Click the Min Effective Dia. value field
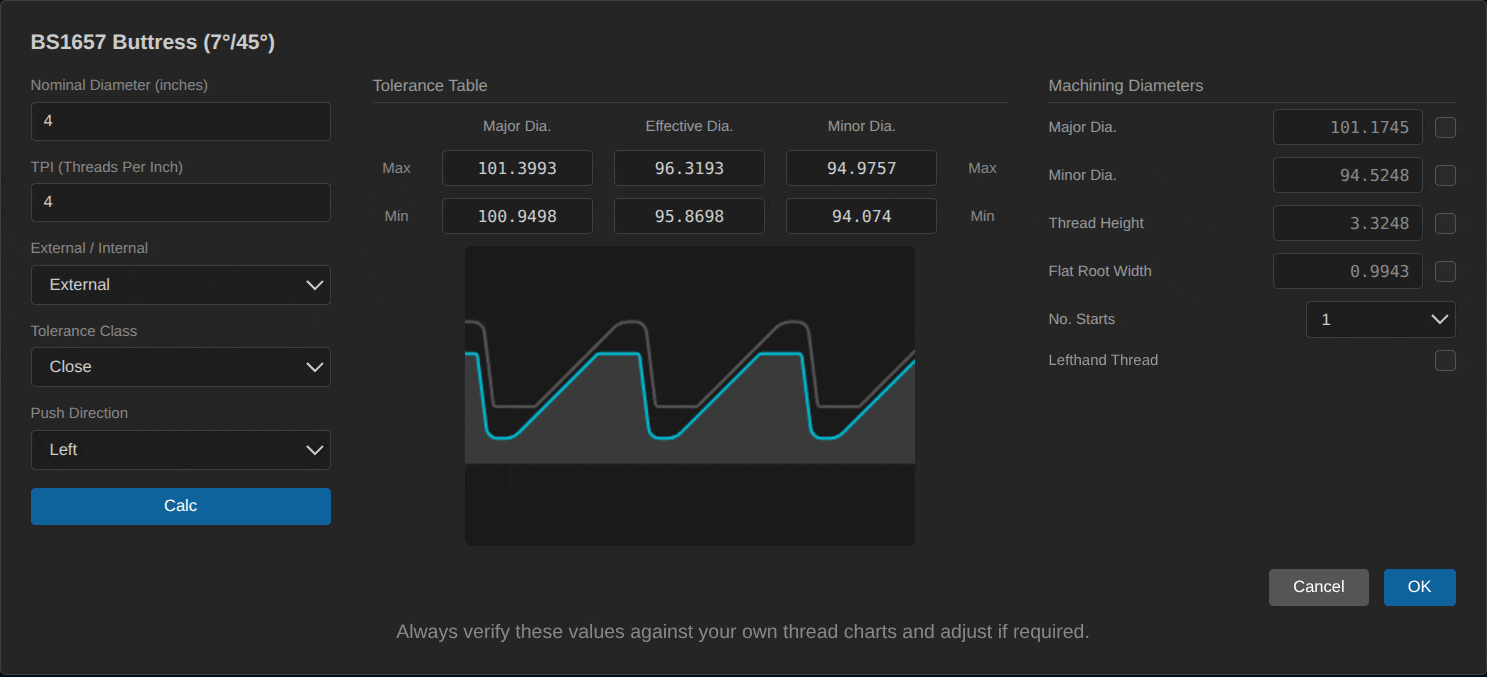 (x=689, y=216)
